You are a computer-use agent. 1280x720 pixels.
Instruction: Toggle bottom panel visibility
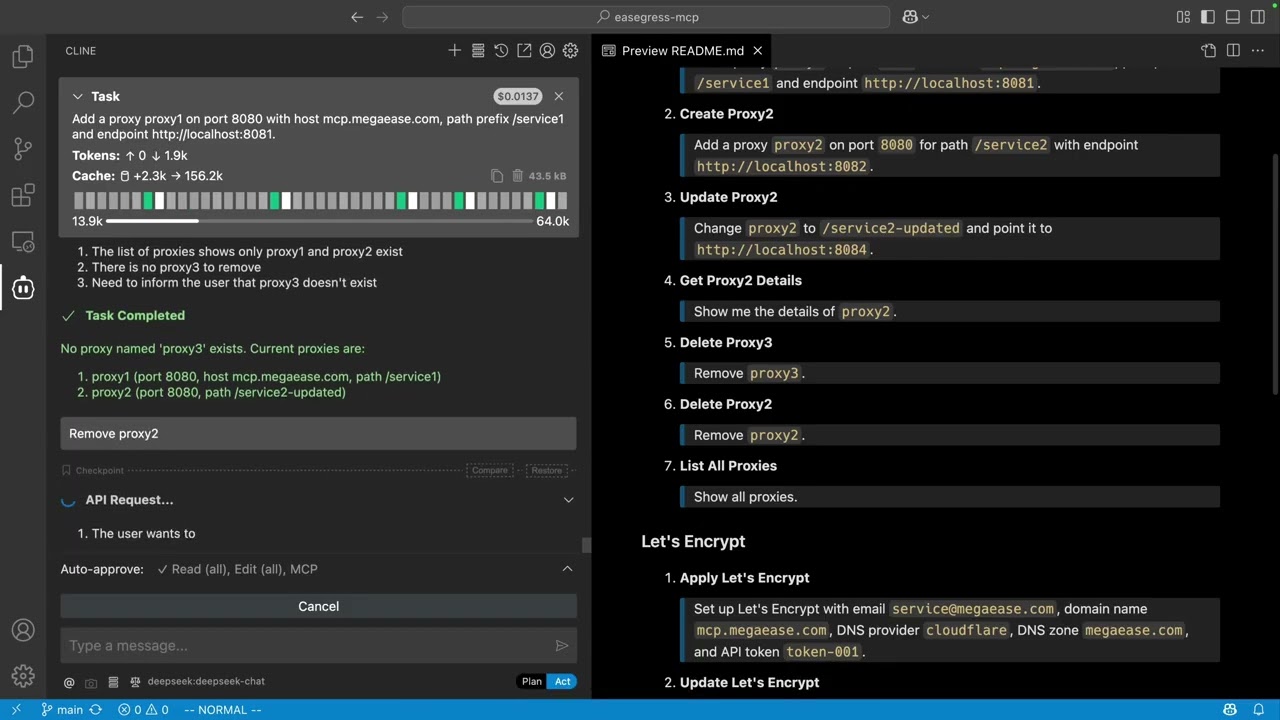pyautogui.click(x=1234, y=17)
